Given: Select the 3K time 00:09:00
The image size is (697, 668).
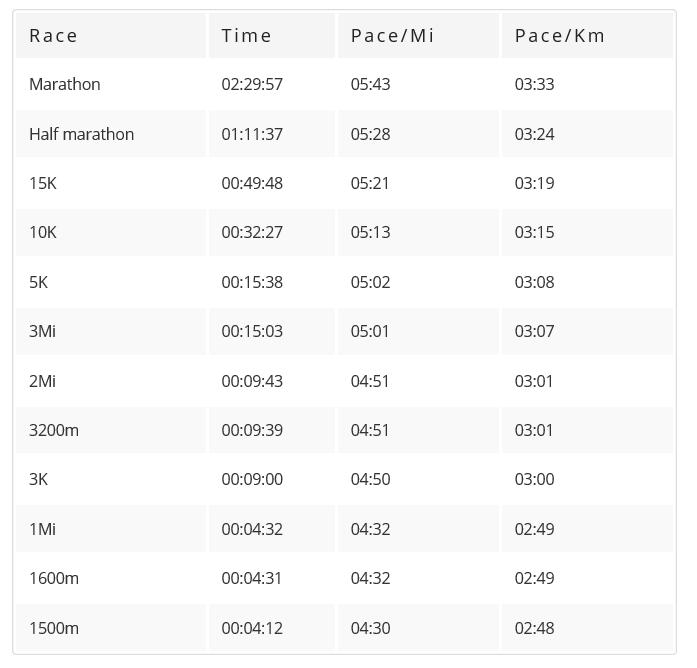Looking at the screenshot, I should click(252, 479).
